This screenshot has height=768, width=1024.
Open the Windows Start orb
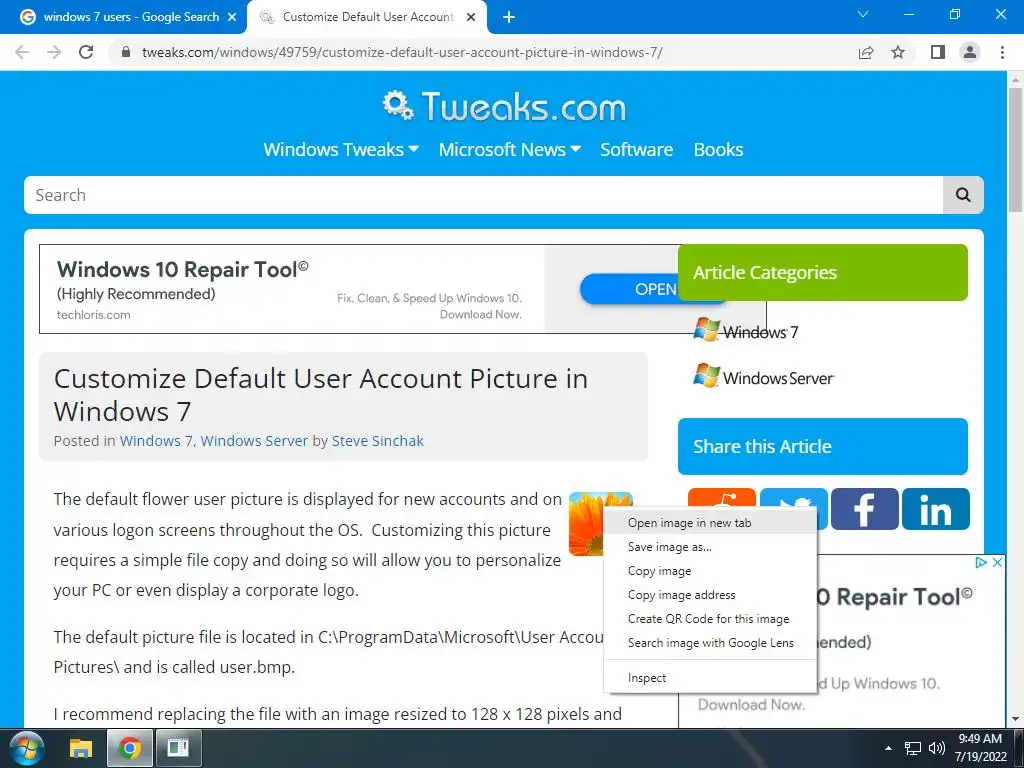26,748
